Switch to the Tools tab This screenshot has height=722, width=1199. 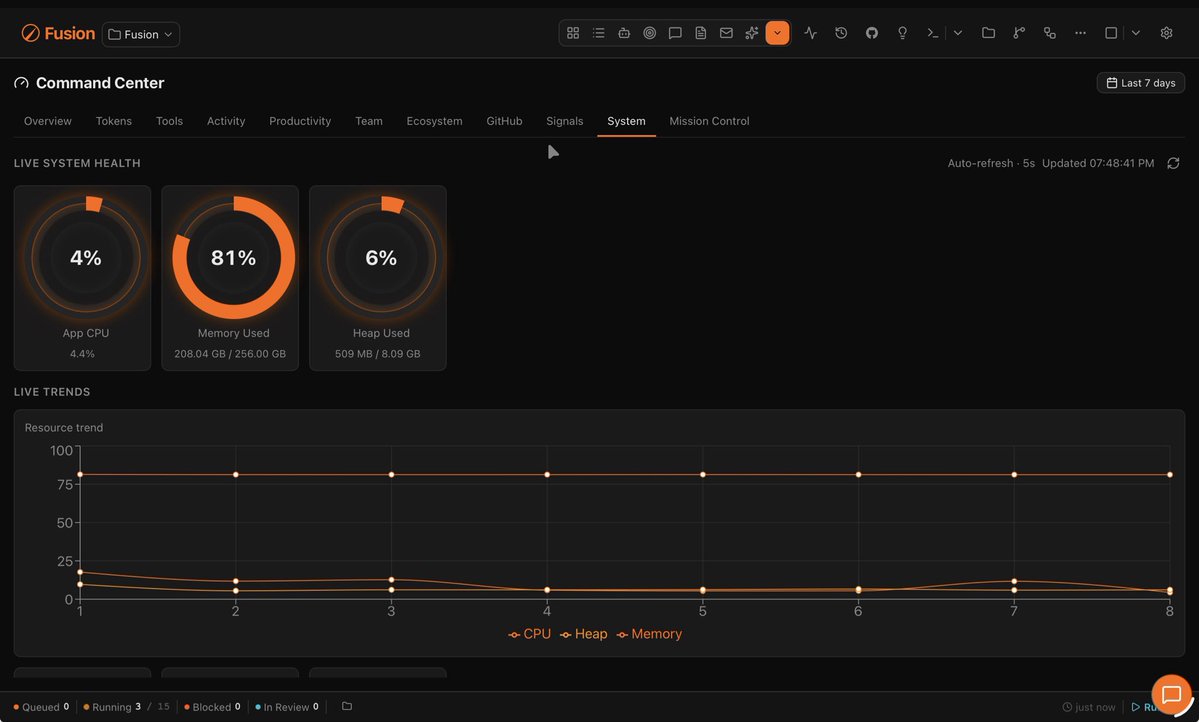point(169,121)
